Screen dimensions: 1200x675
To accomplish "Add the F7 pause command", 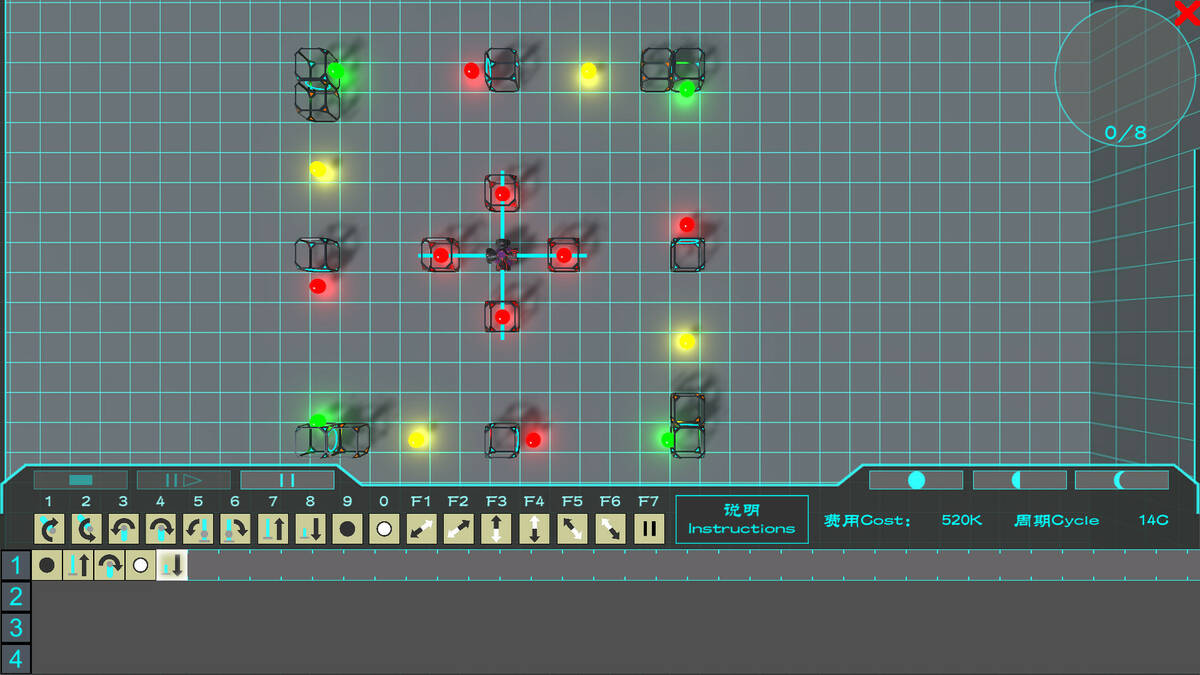I will pos(649,528).
